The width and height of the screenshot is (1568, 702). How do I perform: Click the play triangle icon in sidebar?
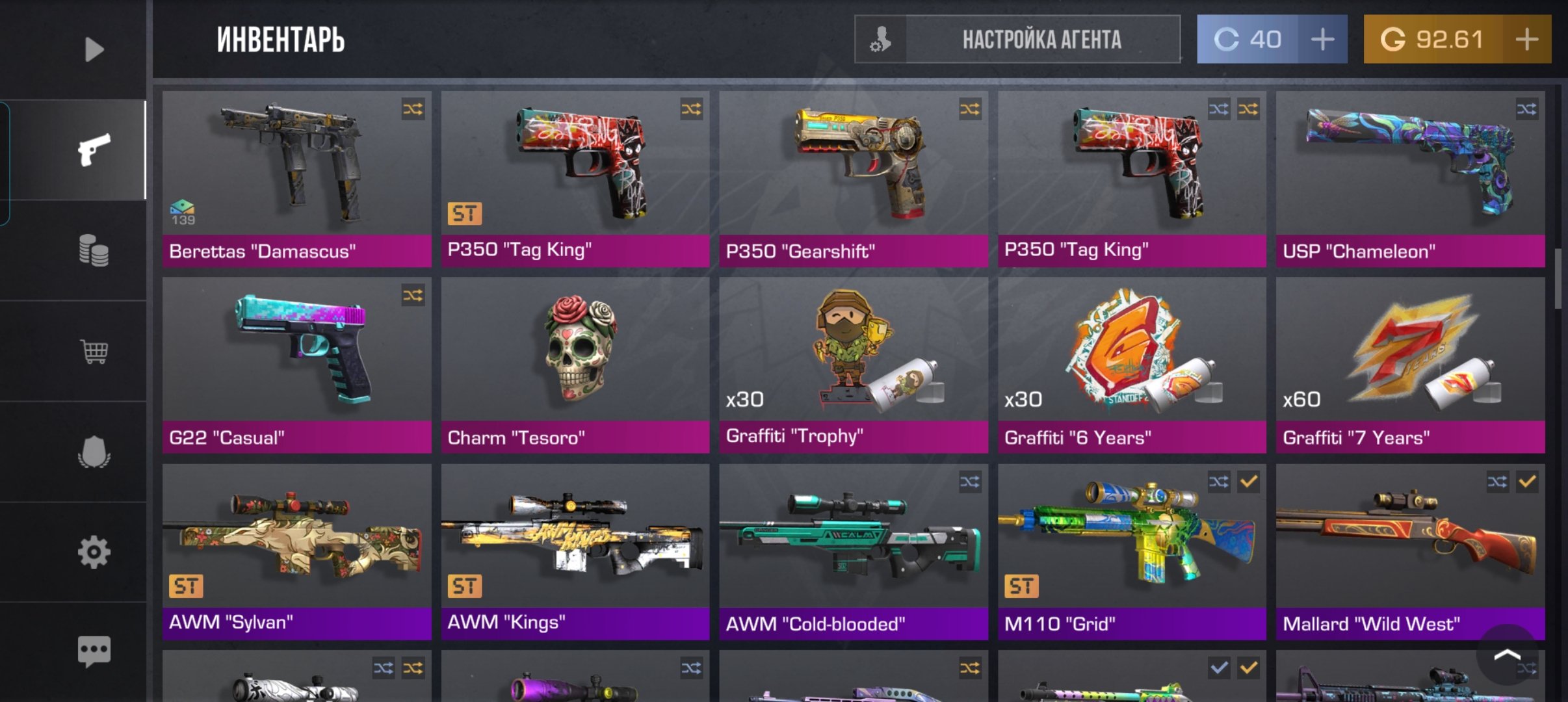click(94, 49)
